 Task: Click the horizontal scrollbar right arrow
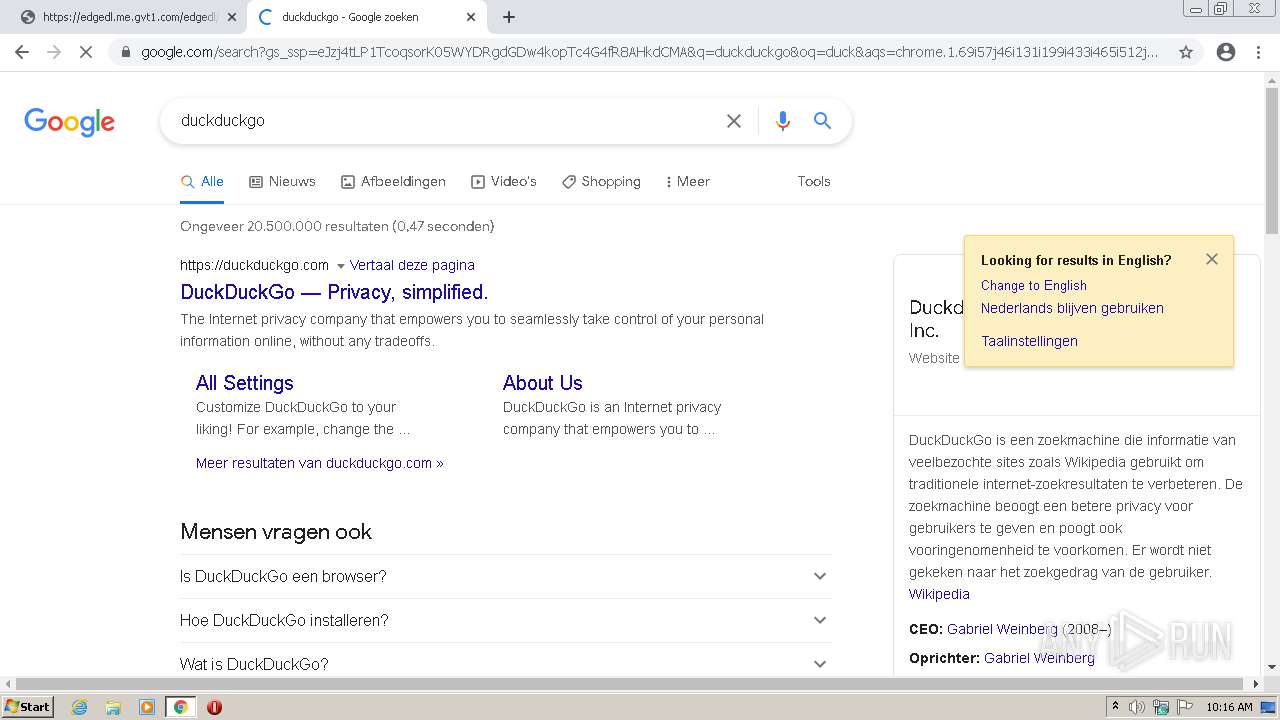[1256, 684]
